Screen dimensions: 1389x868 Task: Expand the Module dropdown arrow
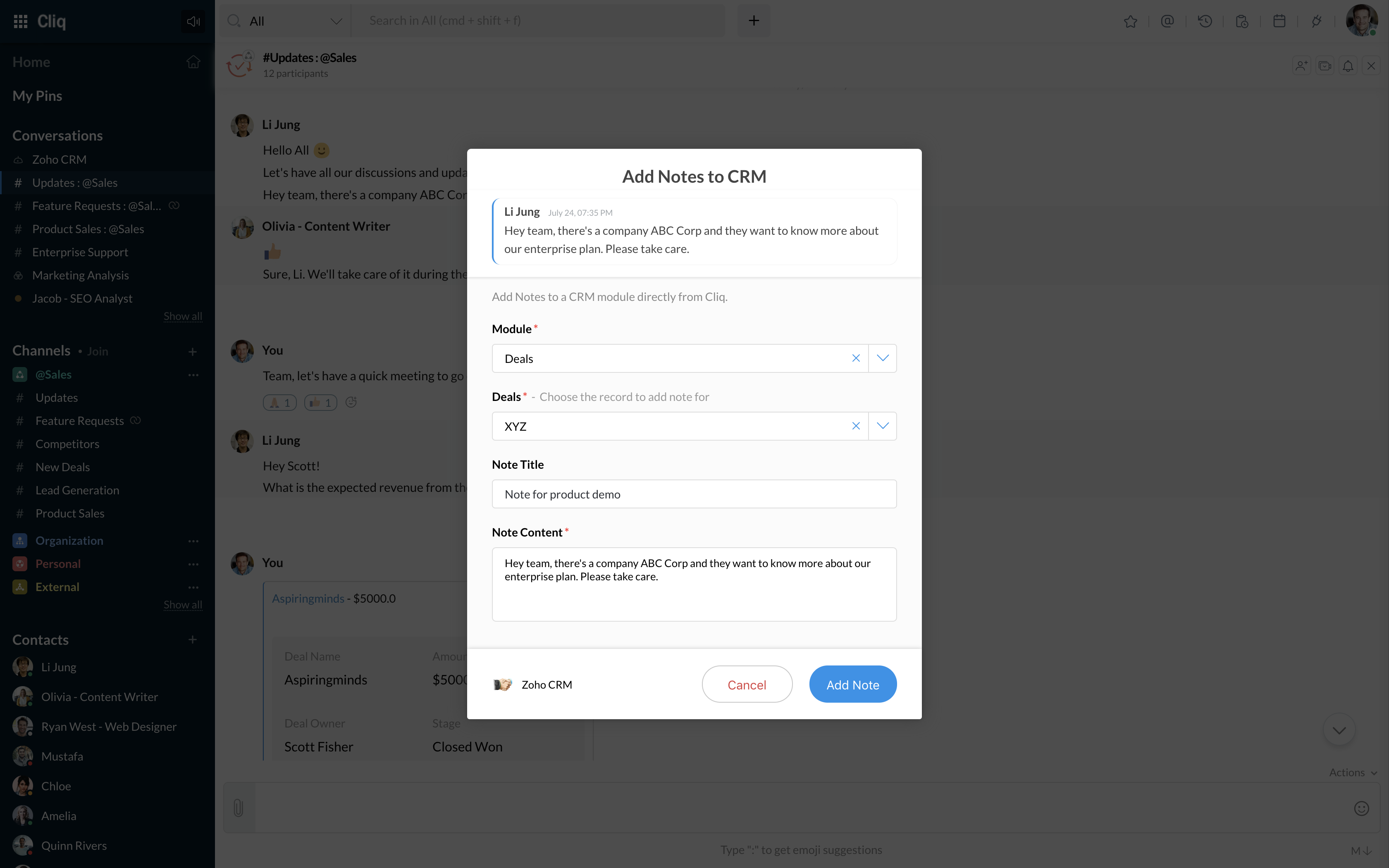[882, 358]
